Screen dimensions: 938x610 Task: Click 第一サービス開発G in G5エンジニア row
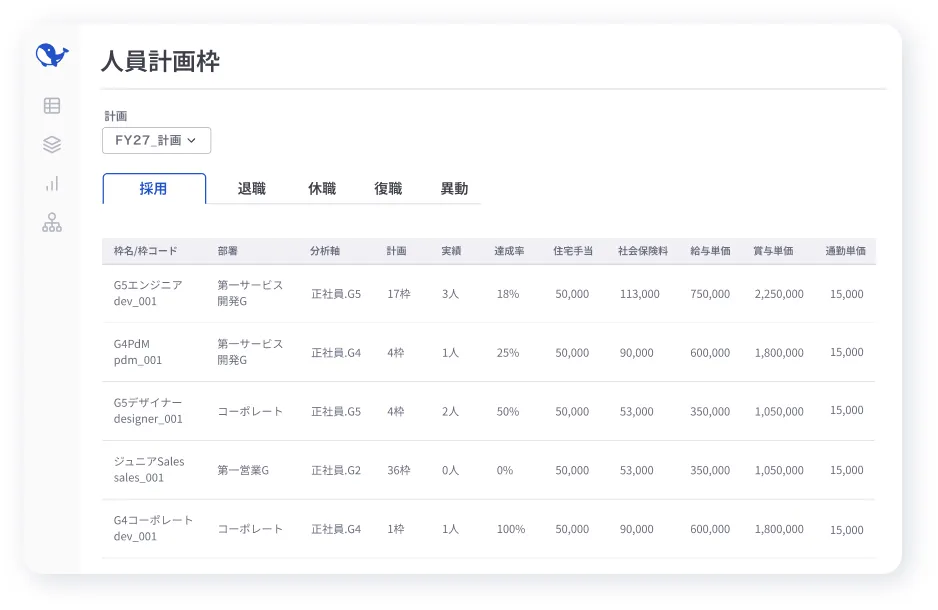tap(250, 293)
